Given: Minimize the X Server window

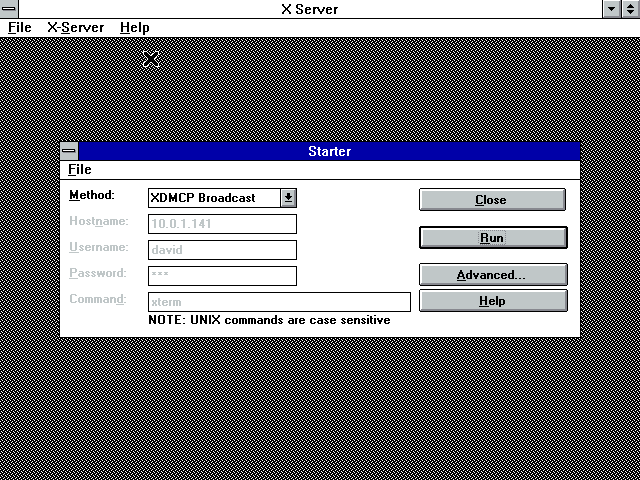Looking at the screenshot, I should 612,9.
